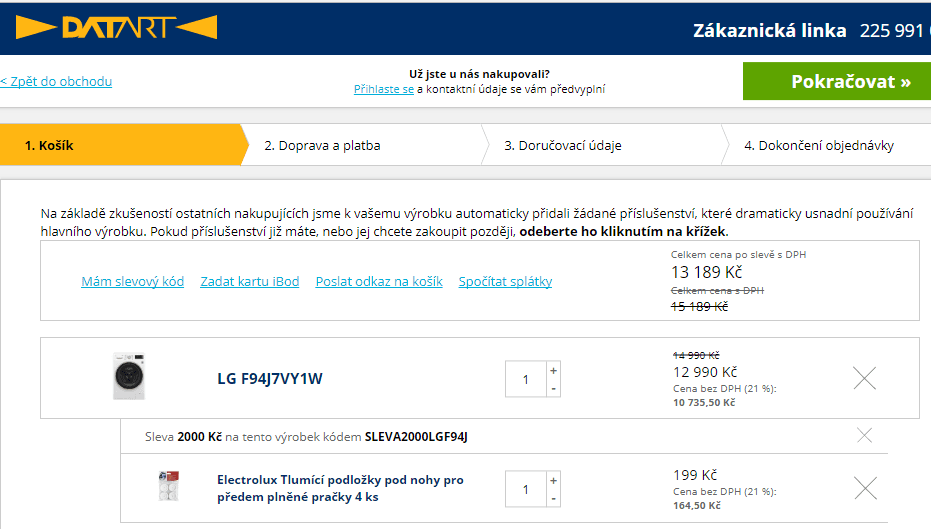Screen dimensions: 931x529
Task: Click the price without VAT 164,50 Kč
Action: pyautogui.click(x=696, y=505)
